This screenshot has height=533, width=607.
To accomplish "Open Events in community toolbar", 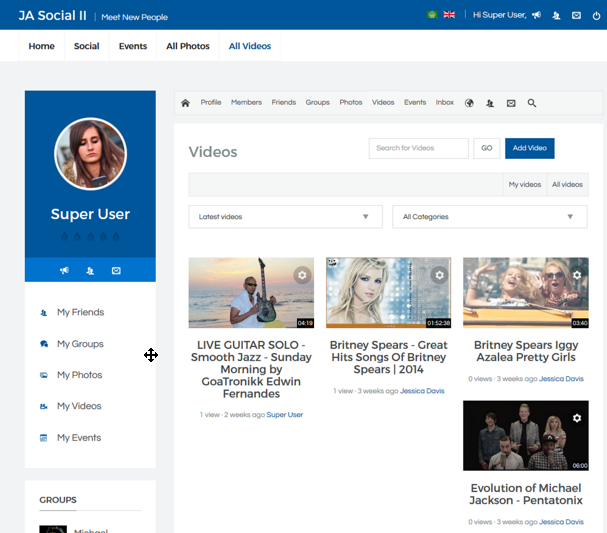I will click(x=415, y=102).
